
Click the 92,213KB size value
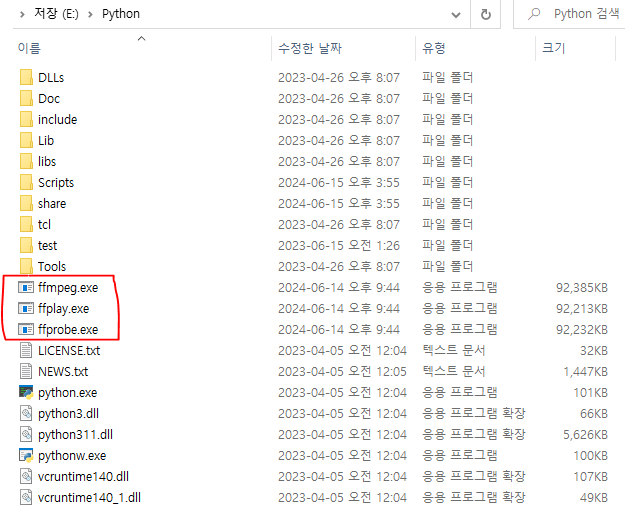(582, 309)
